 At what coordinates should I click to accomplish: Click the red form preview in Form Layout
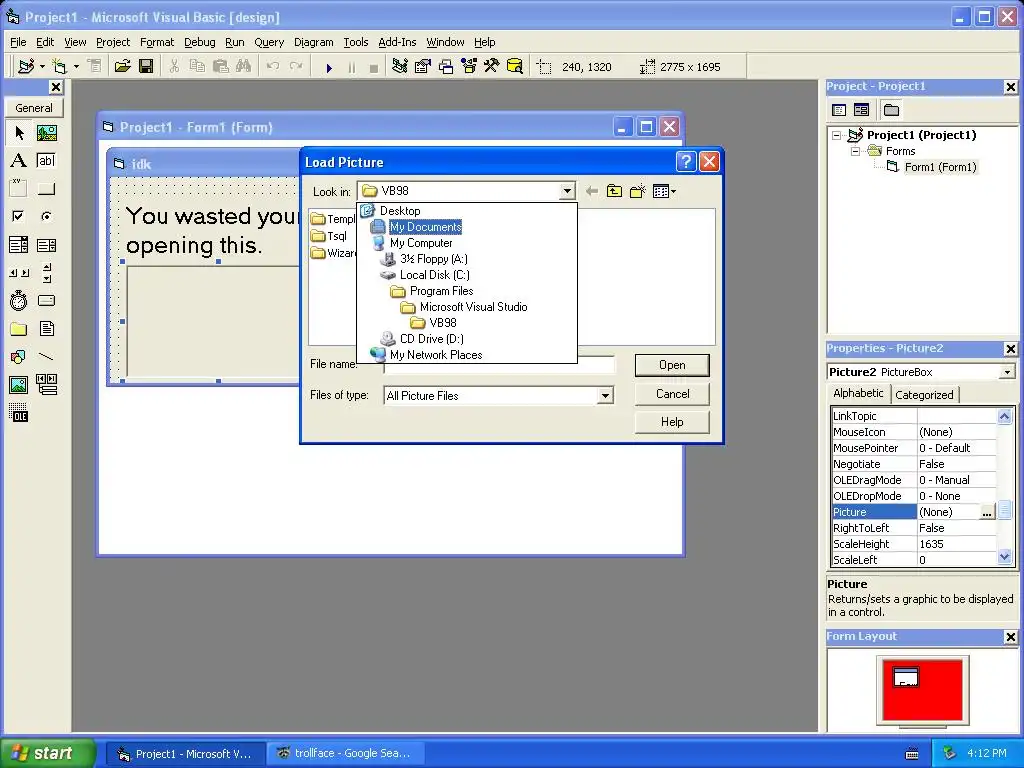click(922, 690)
